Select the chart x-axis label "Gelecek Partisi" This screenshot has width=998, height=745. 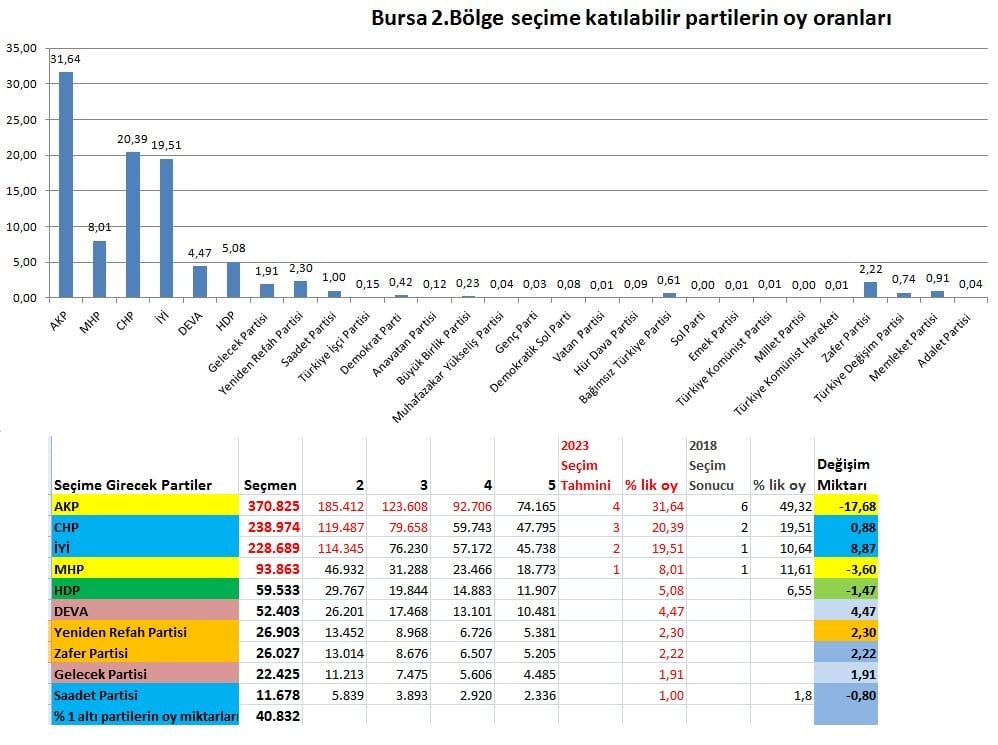tap(237, 342)
